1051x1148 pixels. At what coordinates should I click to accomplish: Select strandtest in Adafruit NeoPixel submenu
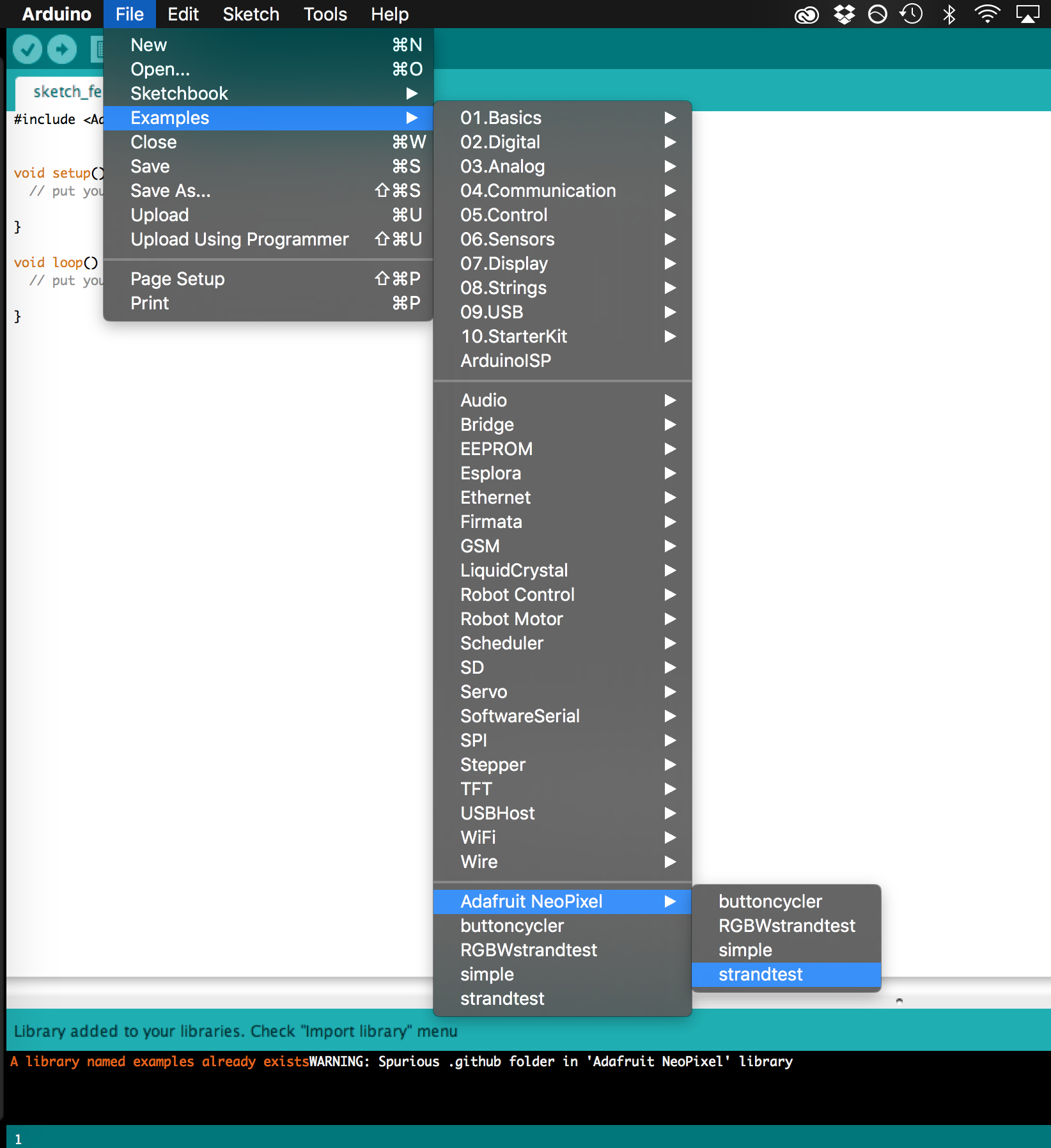click(786, 974)
